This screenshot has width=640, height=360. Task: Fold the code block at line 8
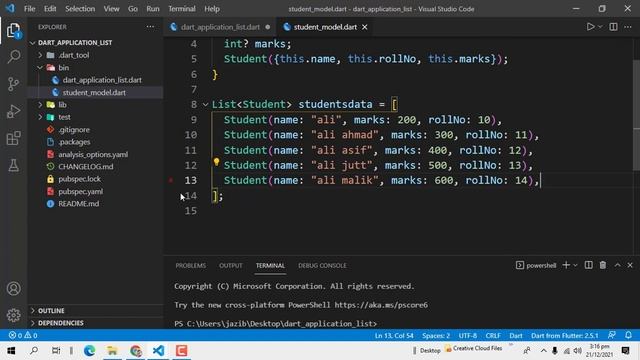tap(205, 104)
